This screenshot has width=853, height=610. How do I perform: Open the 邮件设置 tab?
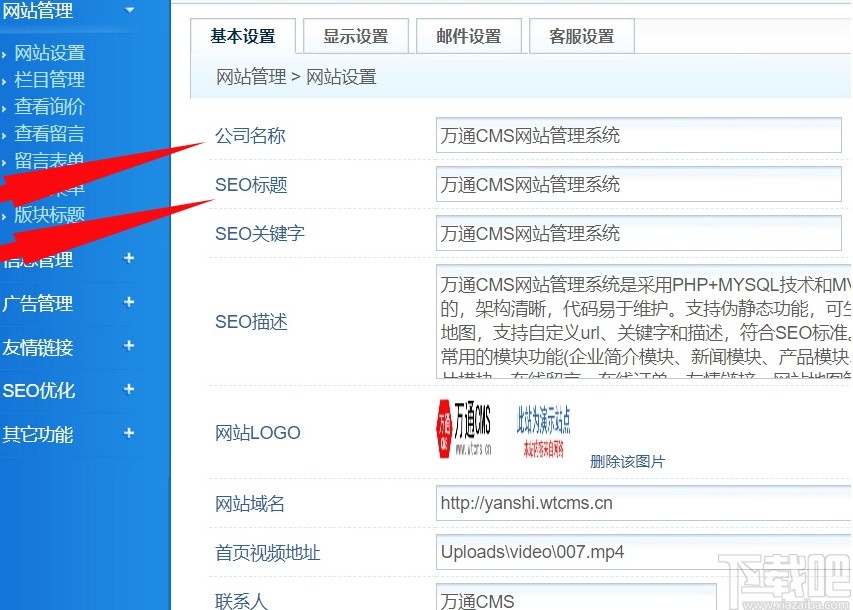click(468, 35)
